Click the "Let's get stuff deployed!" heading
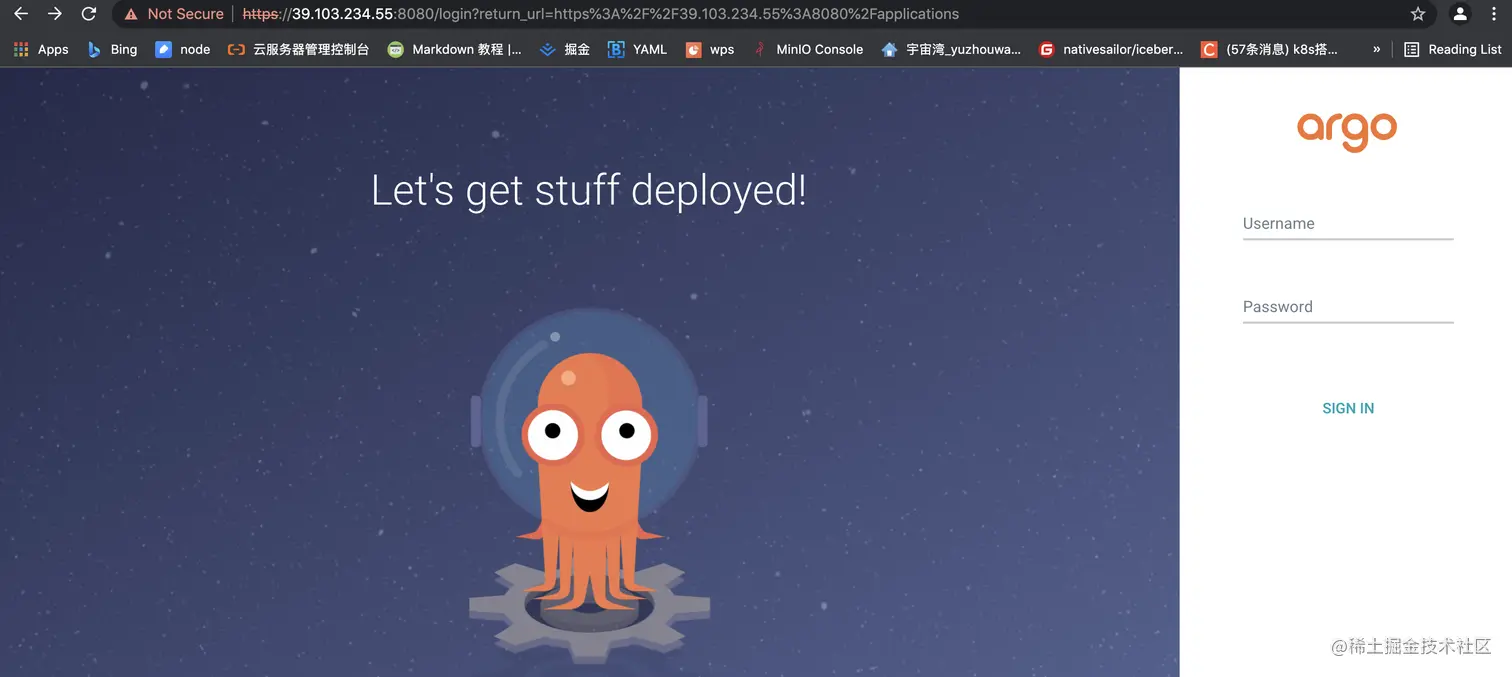The height and width of the screenshot is (677, 1512). 588,190
